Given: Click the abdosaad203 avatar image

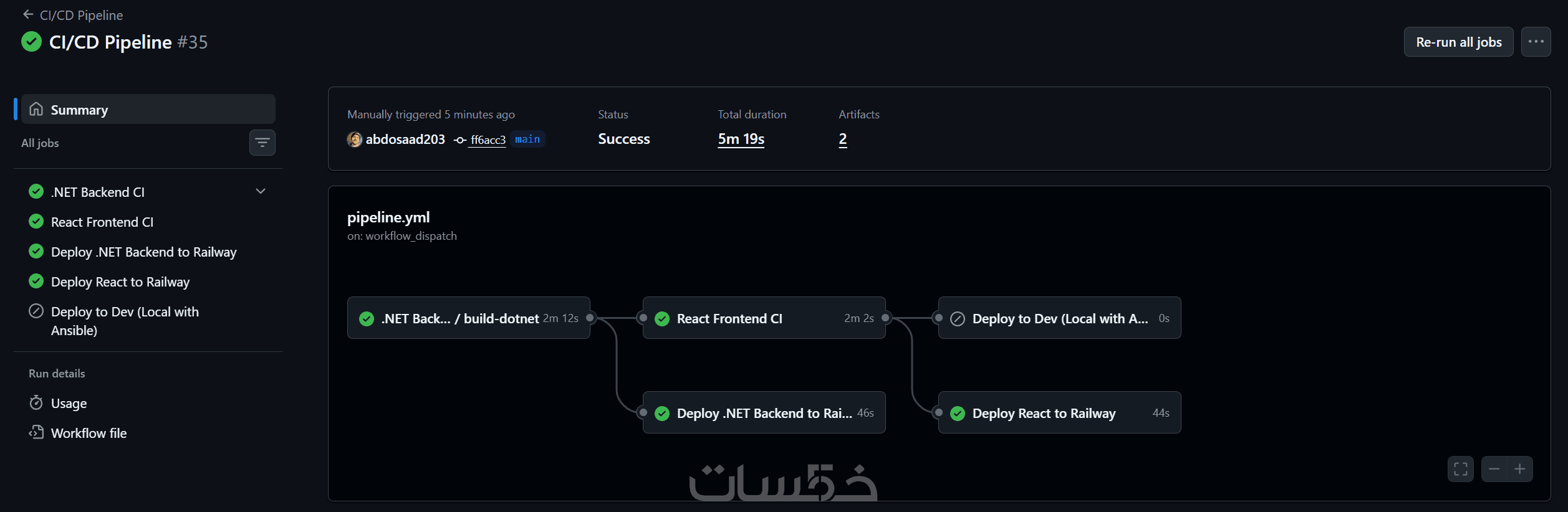Looking at the screenshot, I should 355,140.
